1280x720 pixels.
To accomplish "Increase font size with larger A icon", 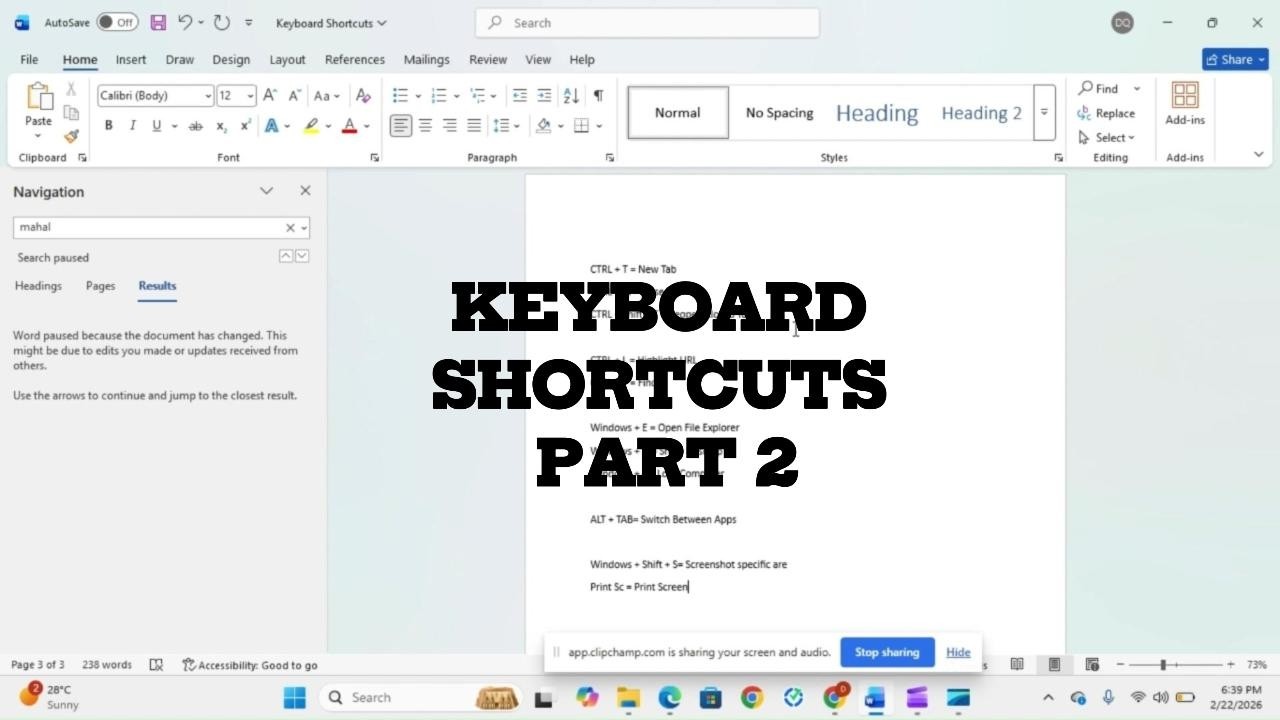I will [x=270, y=95].
